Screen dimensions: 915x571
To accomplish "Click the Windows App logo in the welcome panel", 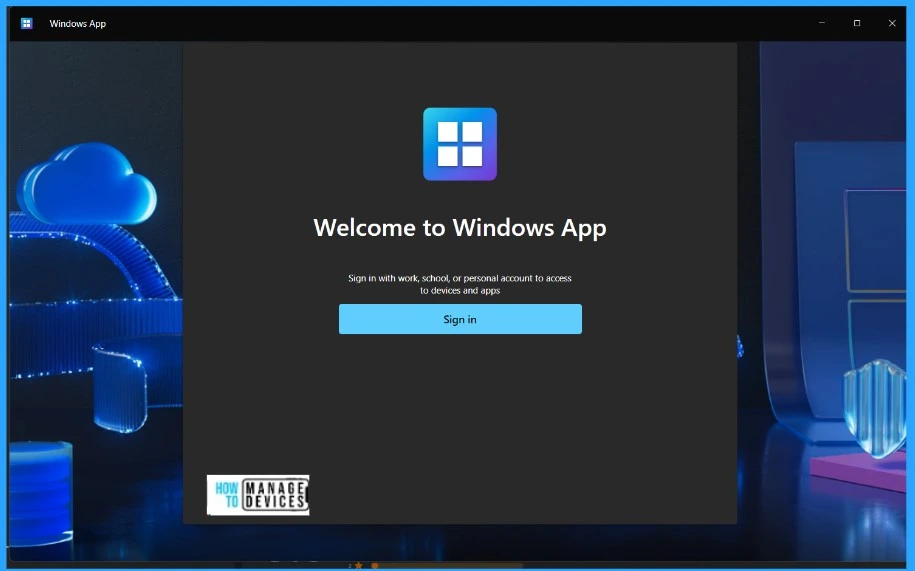I will 460,144.
